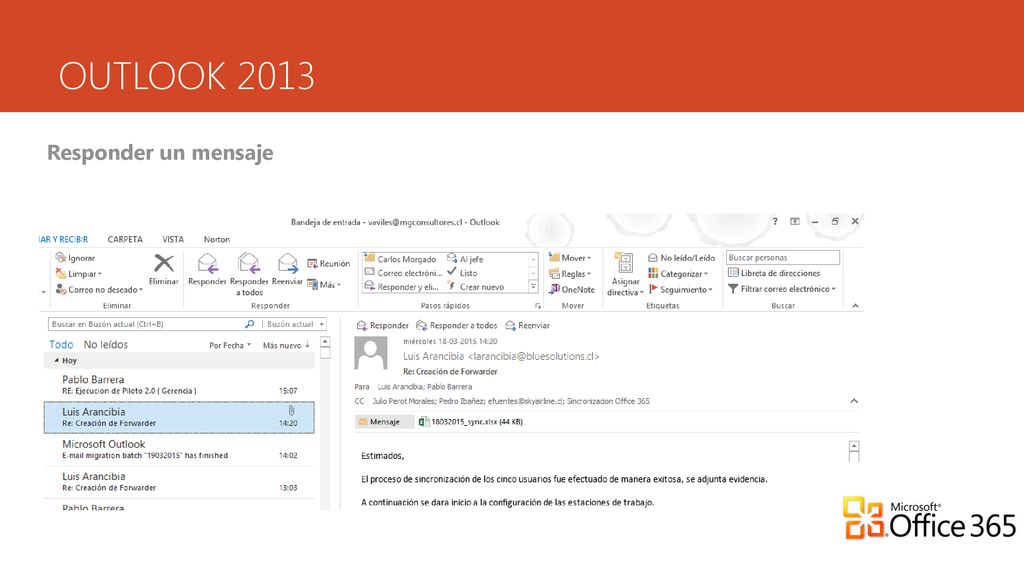Click the Reenviar ribbon icon

point(287,263)
